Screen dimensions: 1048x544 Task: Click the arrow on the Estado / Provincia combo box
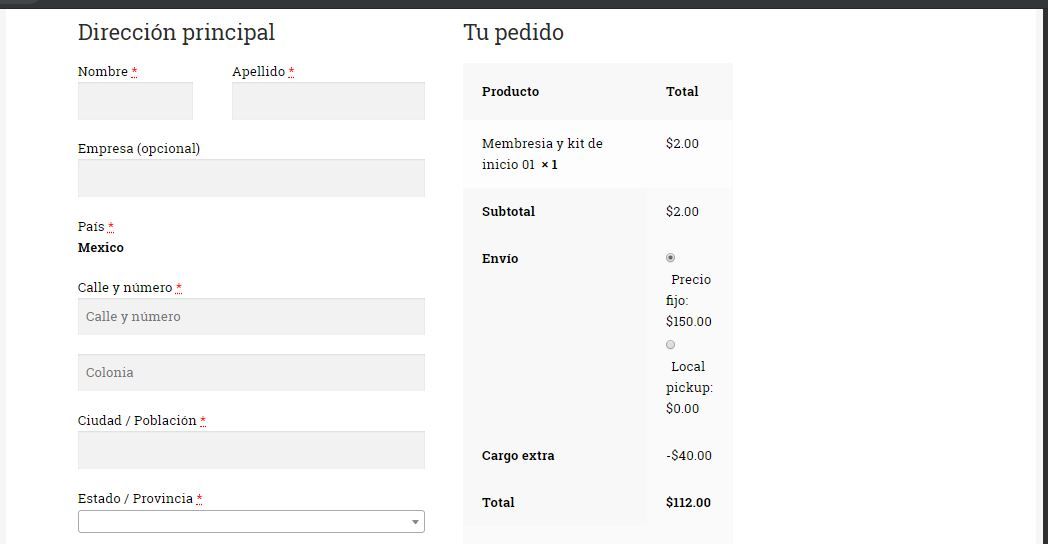415,522
